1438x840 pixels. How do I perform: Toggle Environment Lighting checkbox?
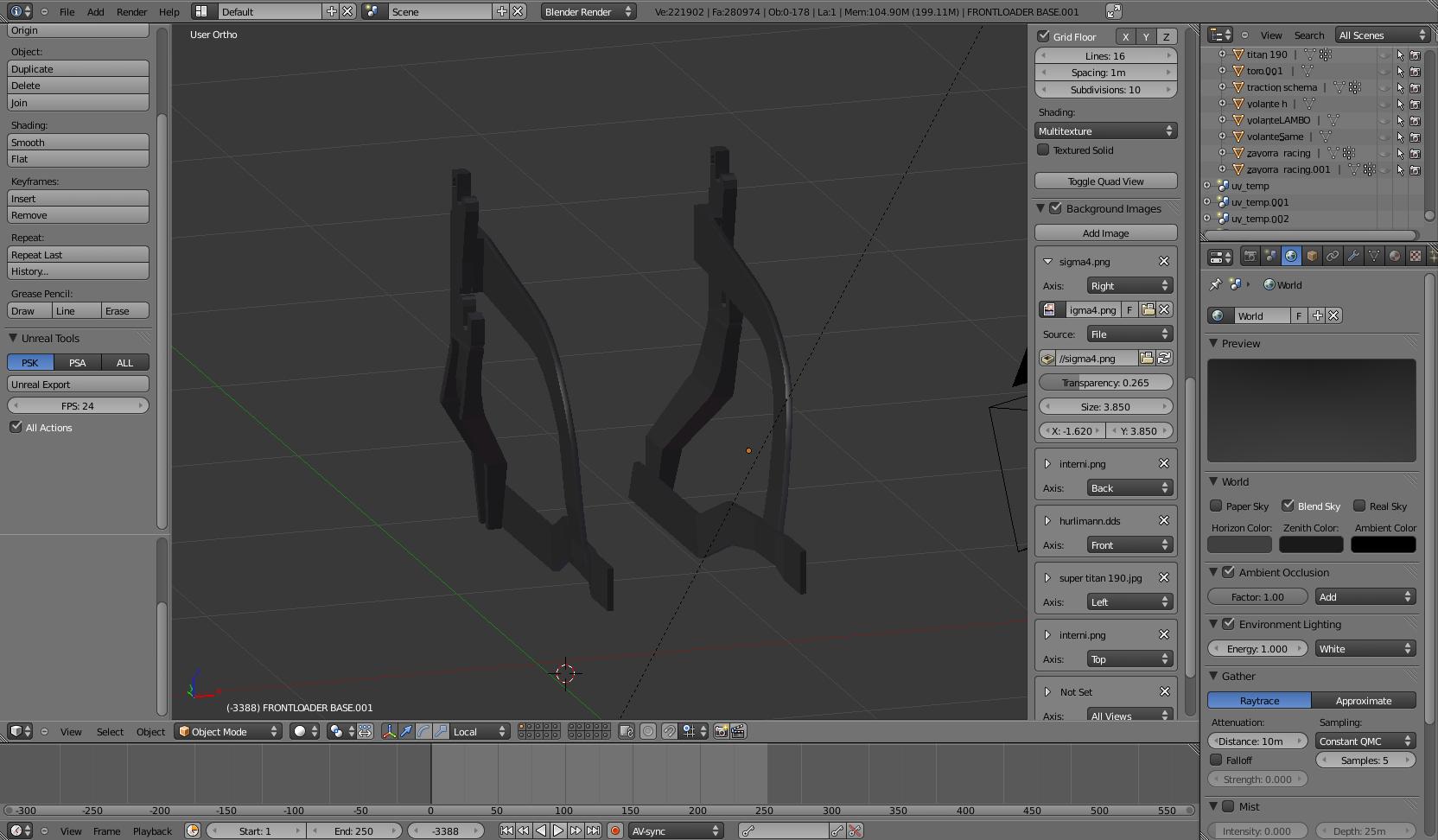(x=1228, y=624)
